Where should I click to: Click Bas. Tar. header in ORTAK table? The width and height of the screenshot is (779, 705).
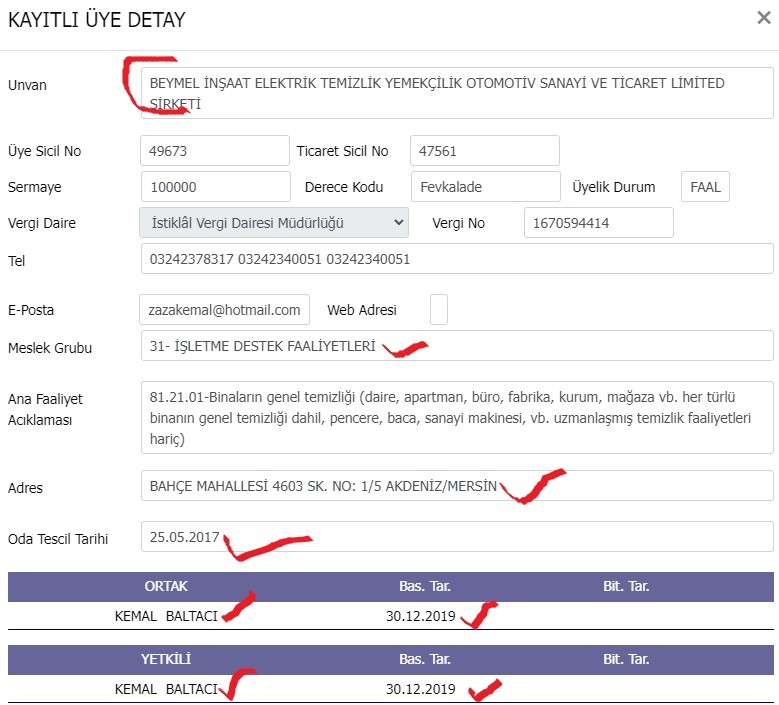[425, 586]
